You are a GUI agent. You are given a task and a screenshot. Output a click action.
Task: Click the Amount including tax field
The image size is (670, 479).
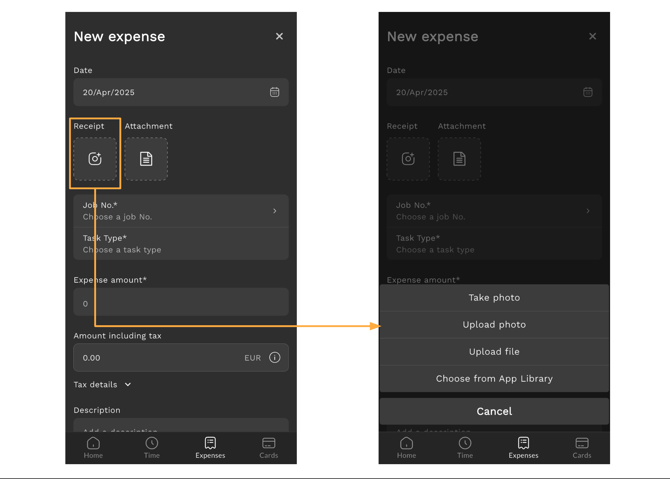point(160,357)
